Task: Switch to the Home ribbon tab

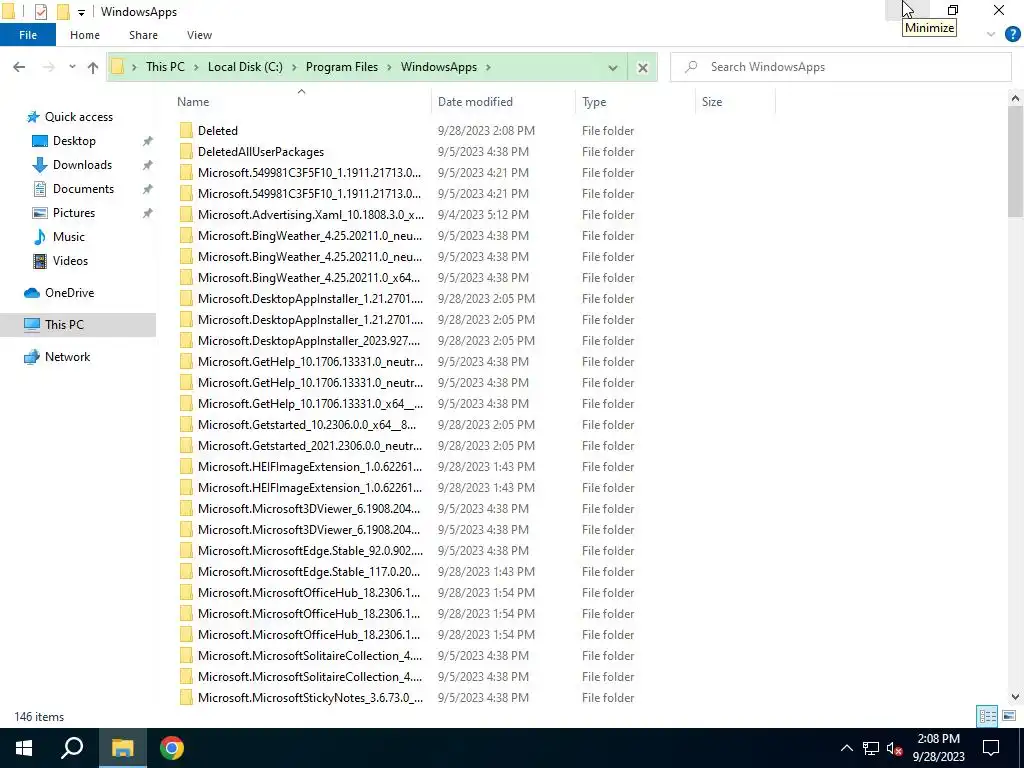Action: pyautogui.click(x=85, y=35)
